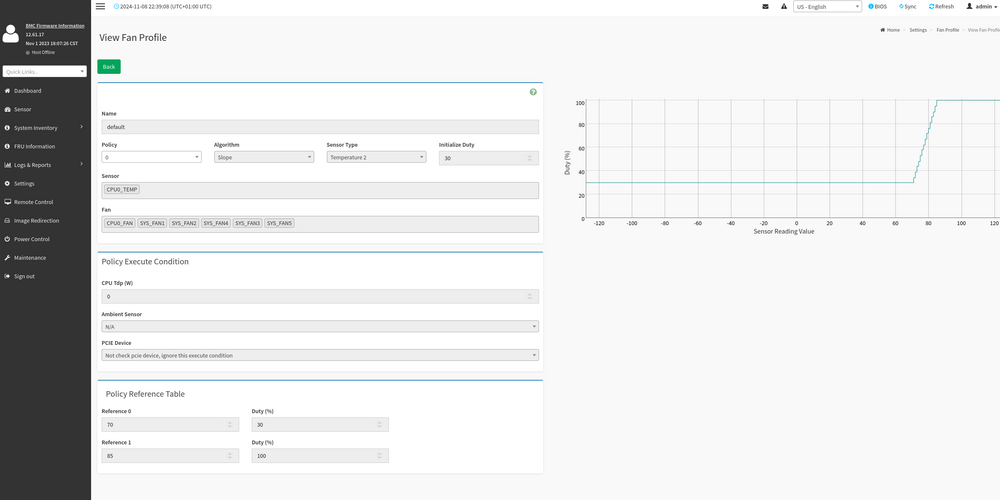Click the System Inventory icon

pyautogui.click(x=7, y=128)
